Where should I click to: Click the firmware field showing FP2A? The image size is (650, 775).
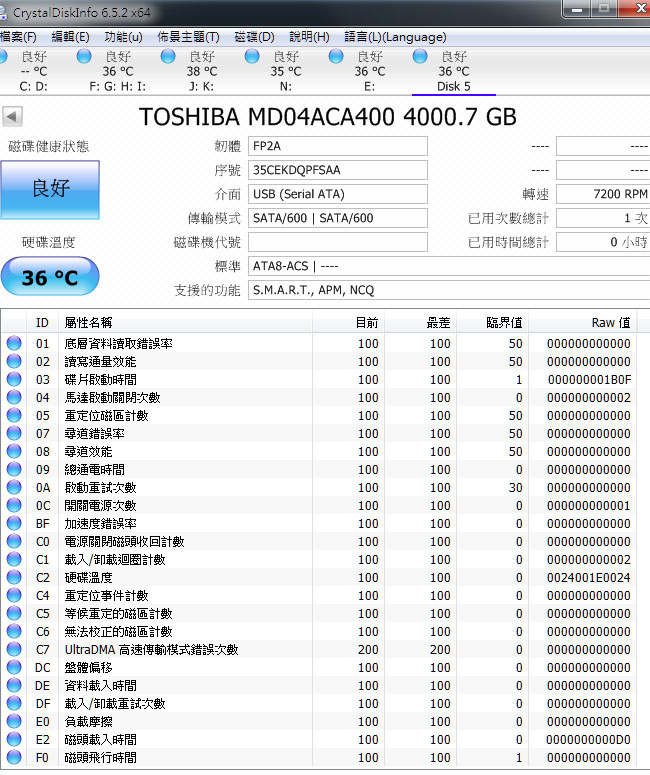(337, 146)
